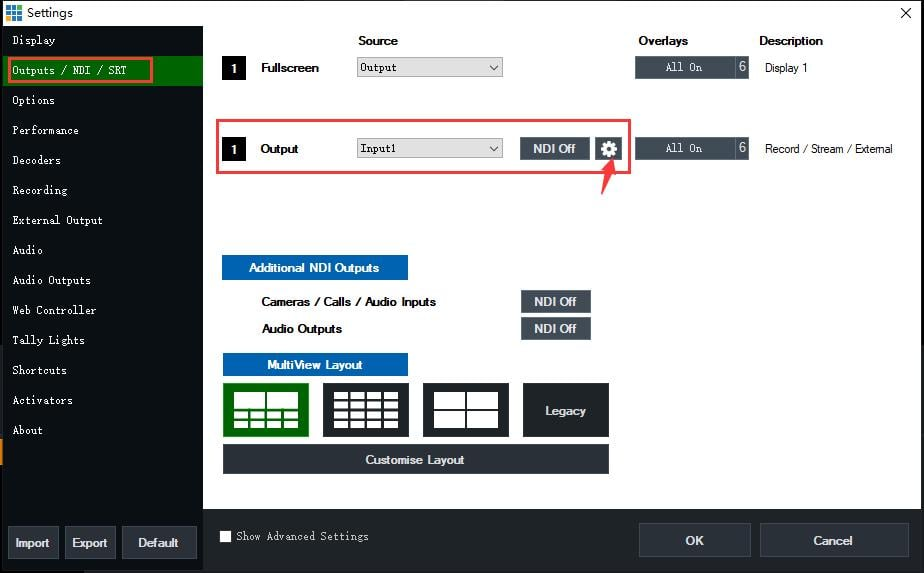Click the Fullscreen number 1 badge
924x573 pixels.
233,68
